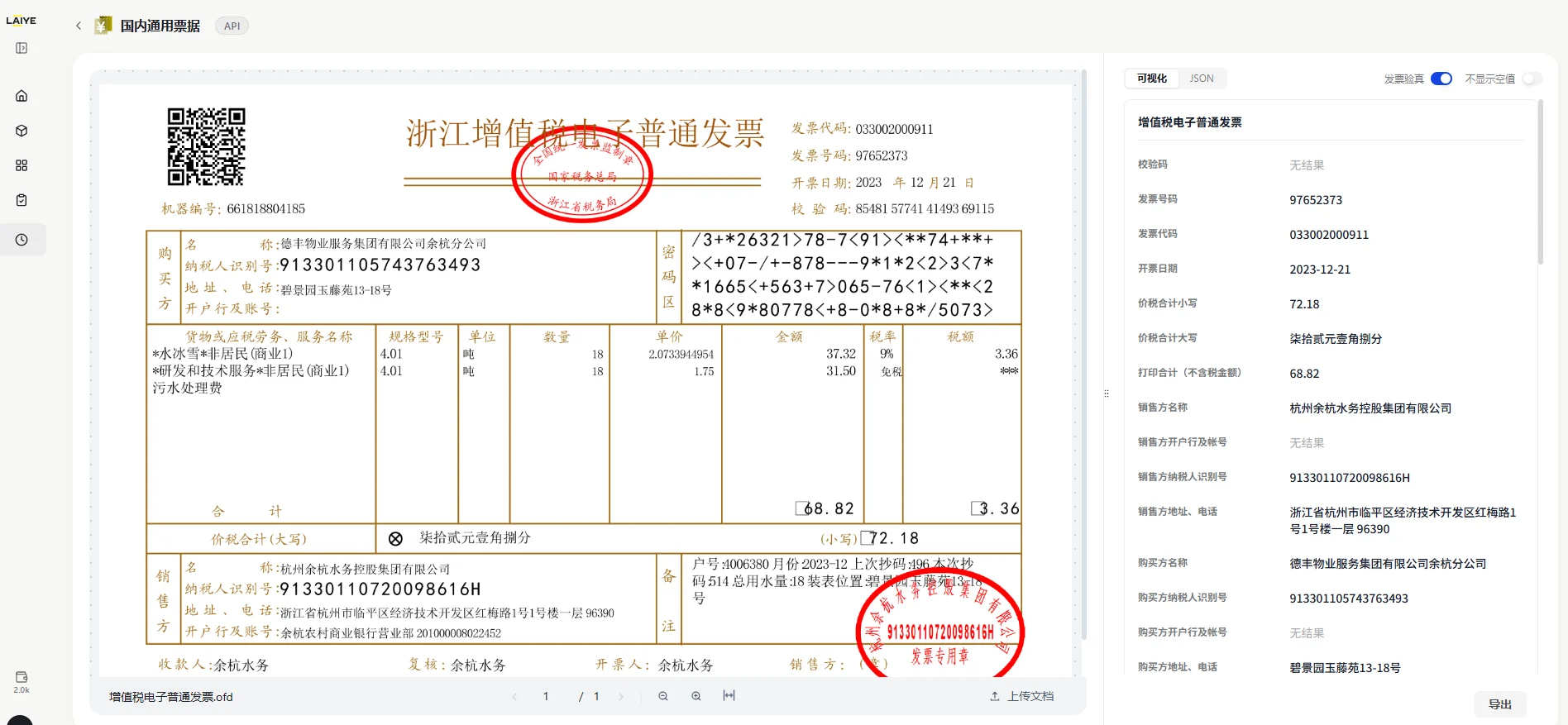Click the 无结果 value for 购买方开户行及帐号

click(1307, 633)
